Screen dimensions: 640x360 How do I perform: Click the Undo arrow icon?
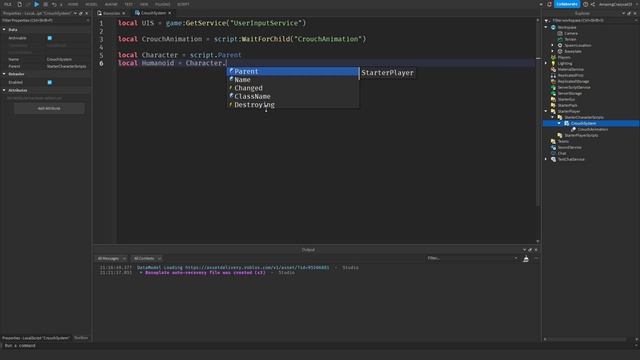[54, 4]
